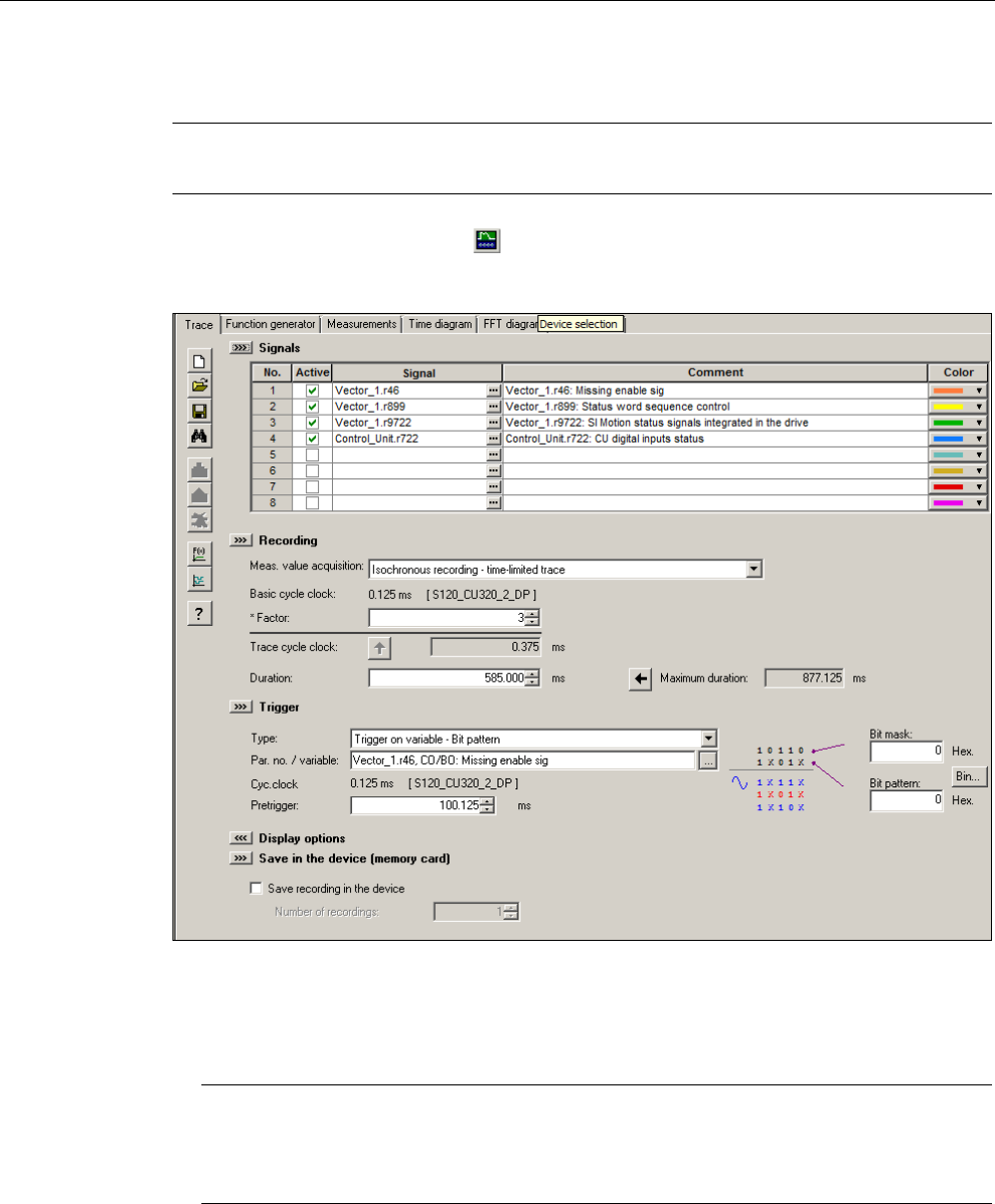This screenshot has height=1204, width=995.
Task: Uncheck Active for signal 3 Vector_1.r9722
Action: 312,424
